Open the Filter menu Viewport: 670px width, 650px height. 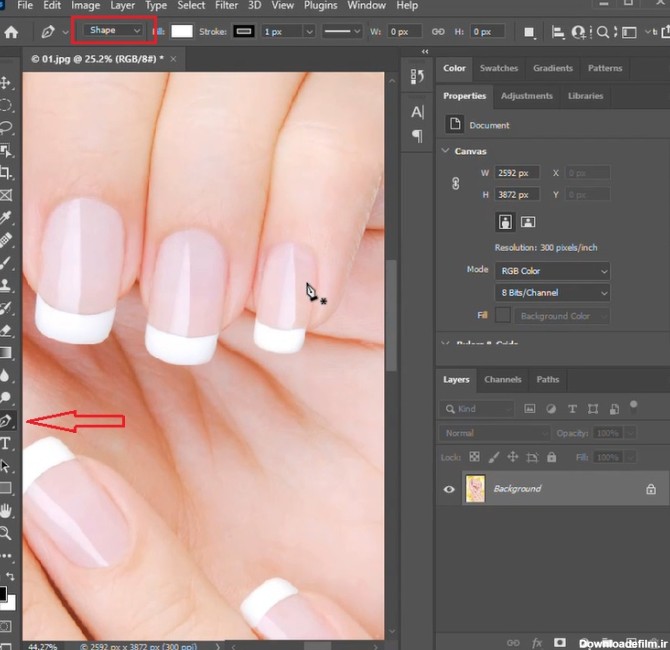point(226,6)
